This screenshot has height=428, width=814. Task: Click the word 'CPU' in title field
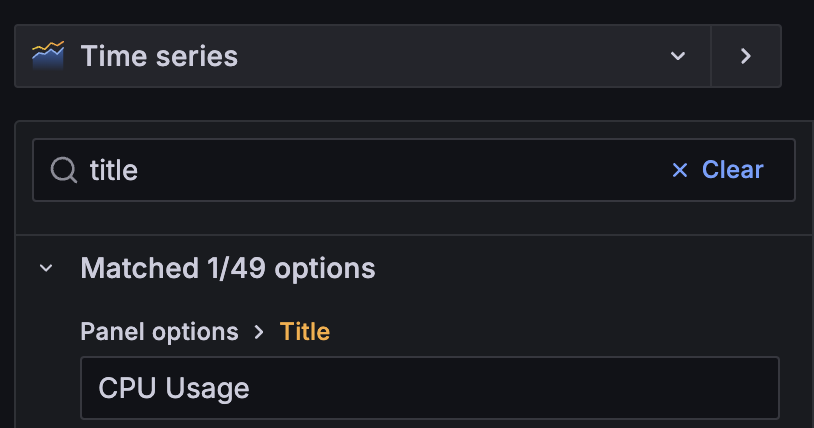point(122,388)
